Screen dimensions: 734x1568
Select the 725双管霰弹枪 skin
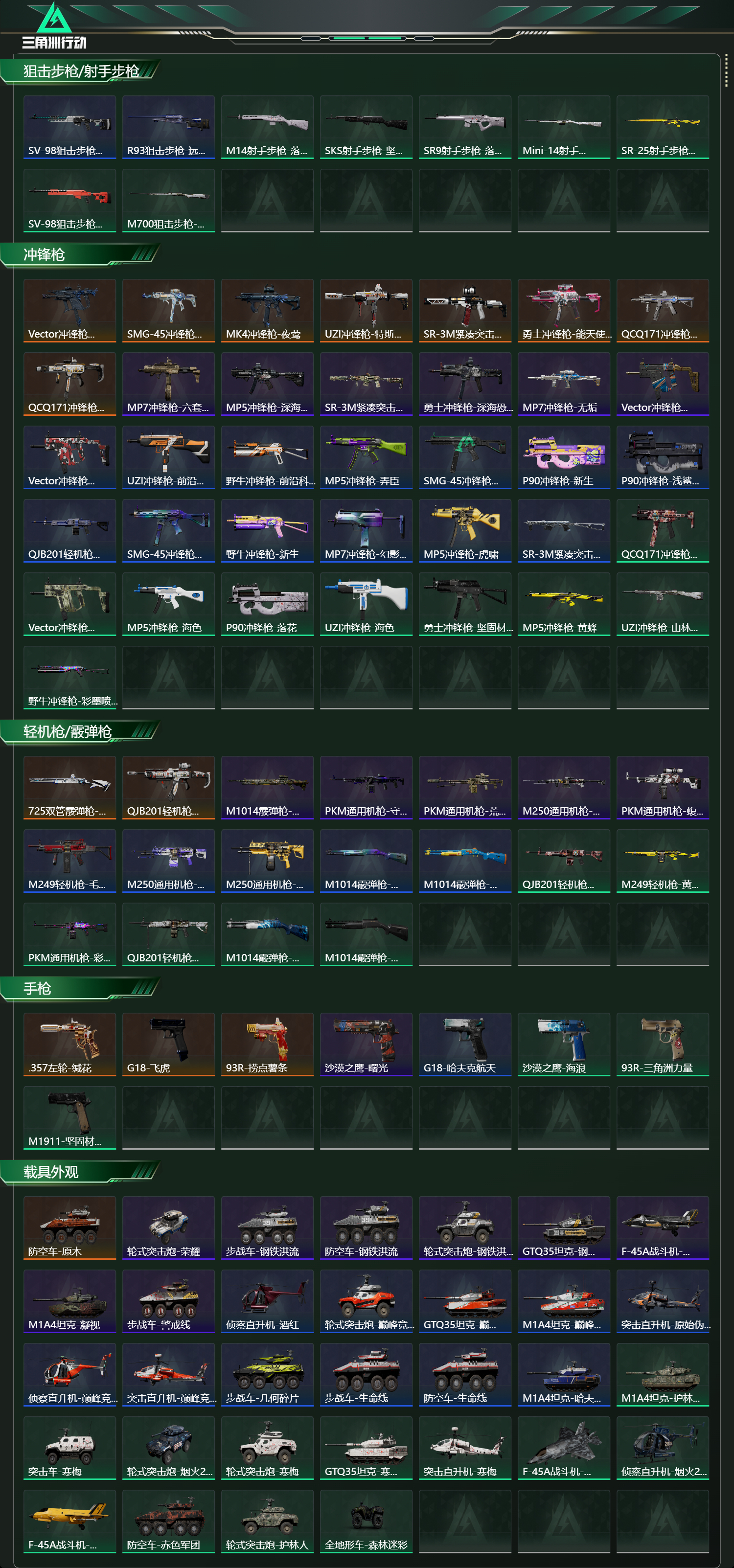tap(69, 788)
